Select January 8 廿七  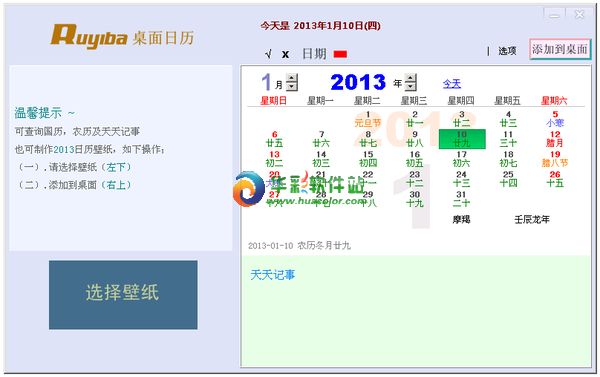point(368,139)
